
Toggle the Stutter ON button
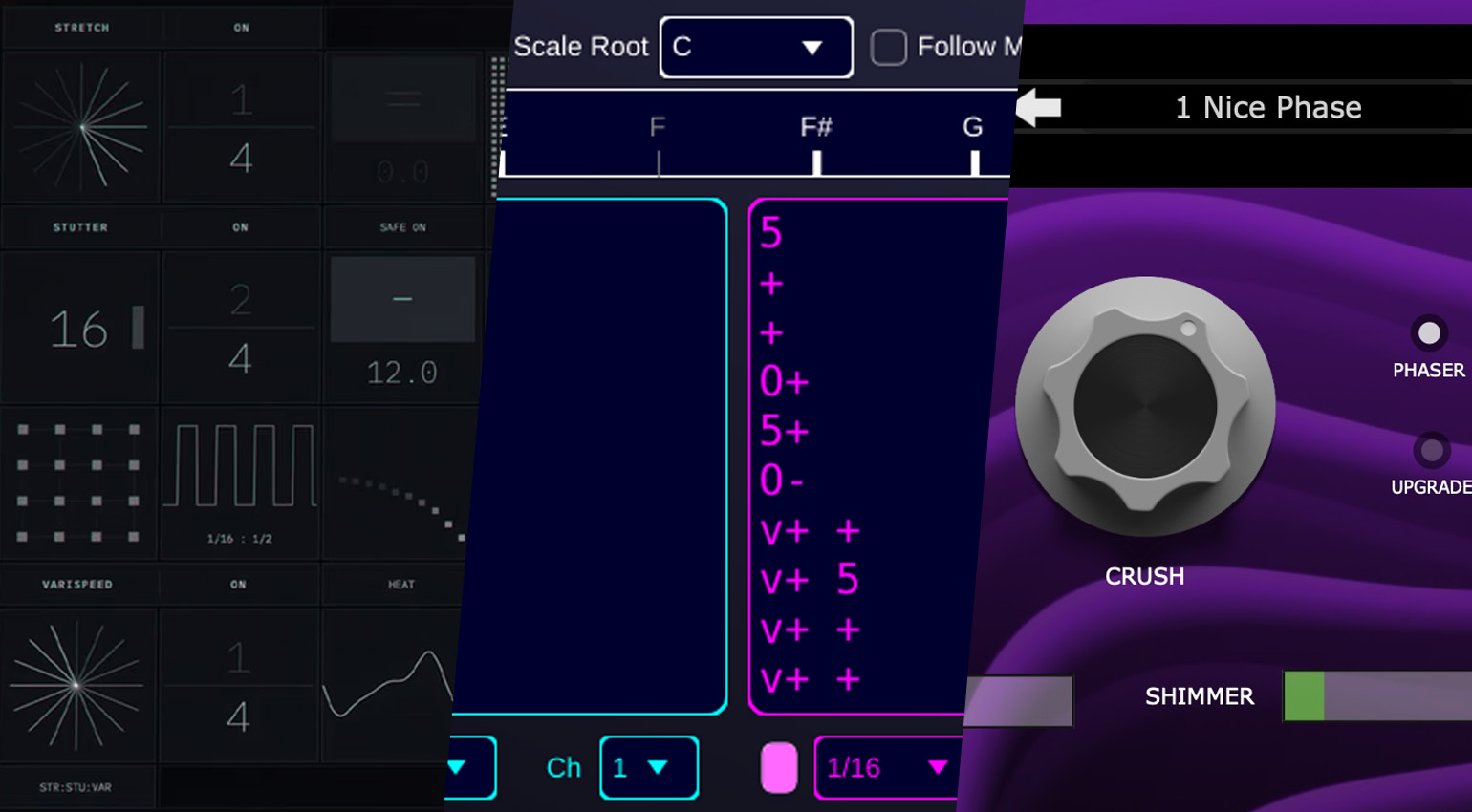(240, 227)
